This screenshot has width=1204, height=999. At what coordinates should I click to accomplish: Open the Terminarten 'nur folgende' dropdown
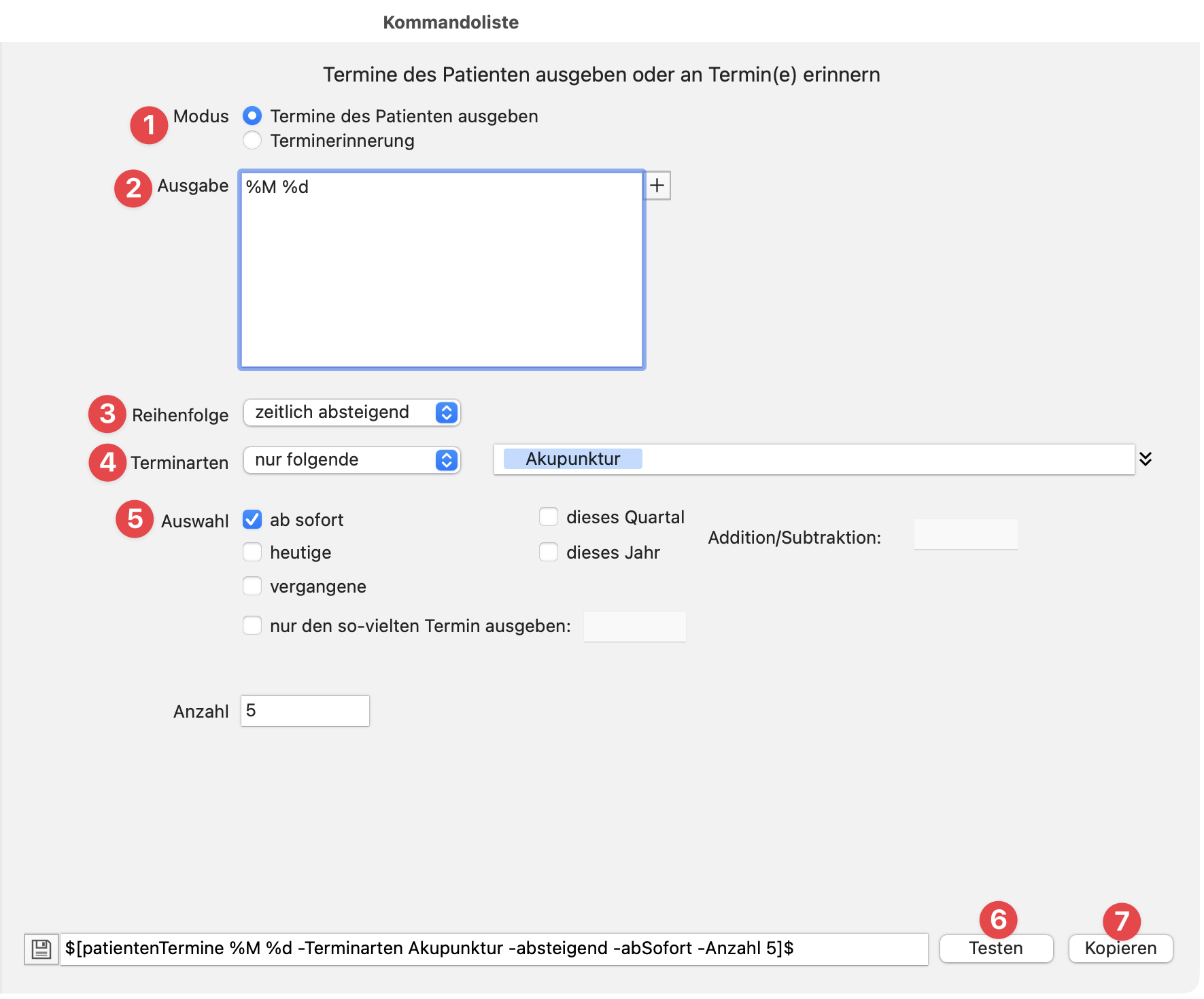352,460
